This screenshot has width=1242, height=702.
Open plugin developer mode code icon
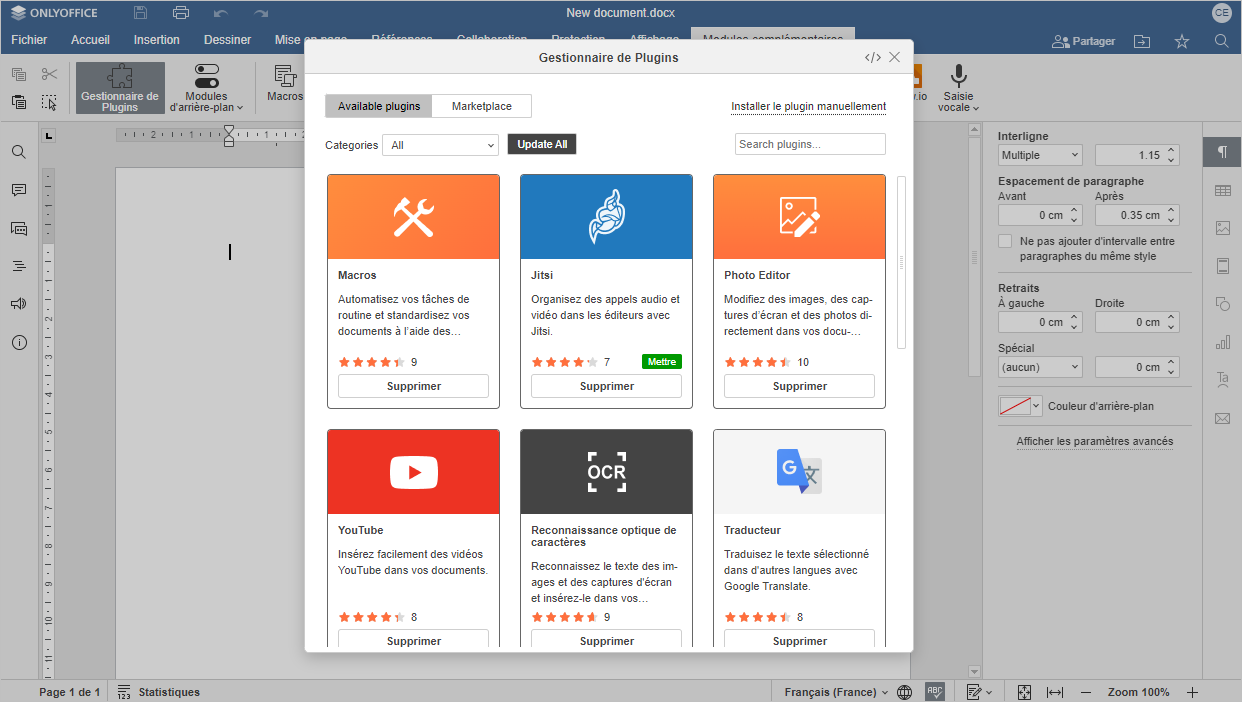click(x=873, y=57)
